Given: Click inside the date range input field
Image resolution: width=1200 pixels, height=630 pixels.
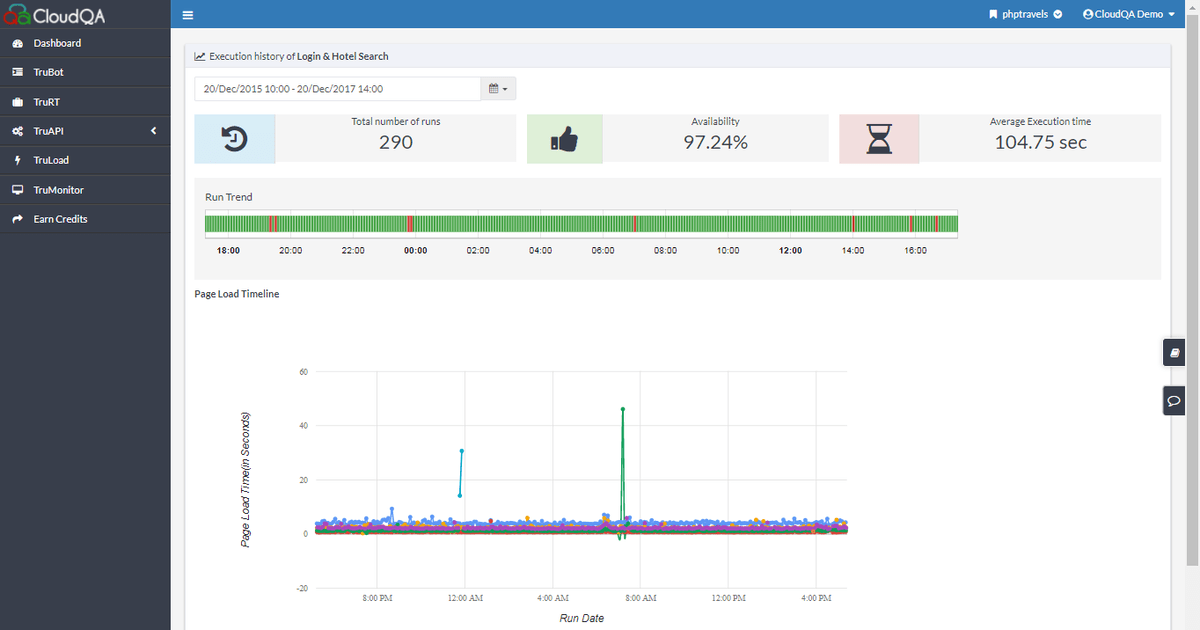Looking at the screenshot, I should tap(337, 88).
